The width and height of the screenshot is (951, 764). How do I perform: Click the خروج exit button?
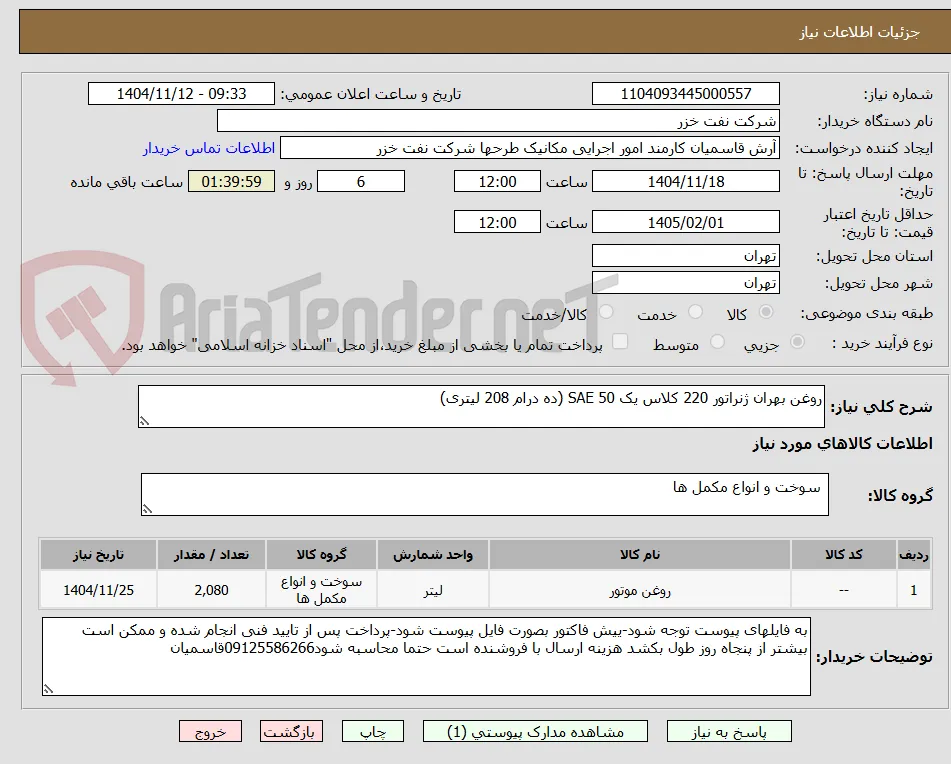[210, 732]
